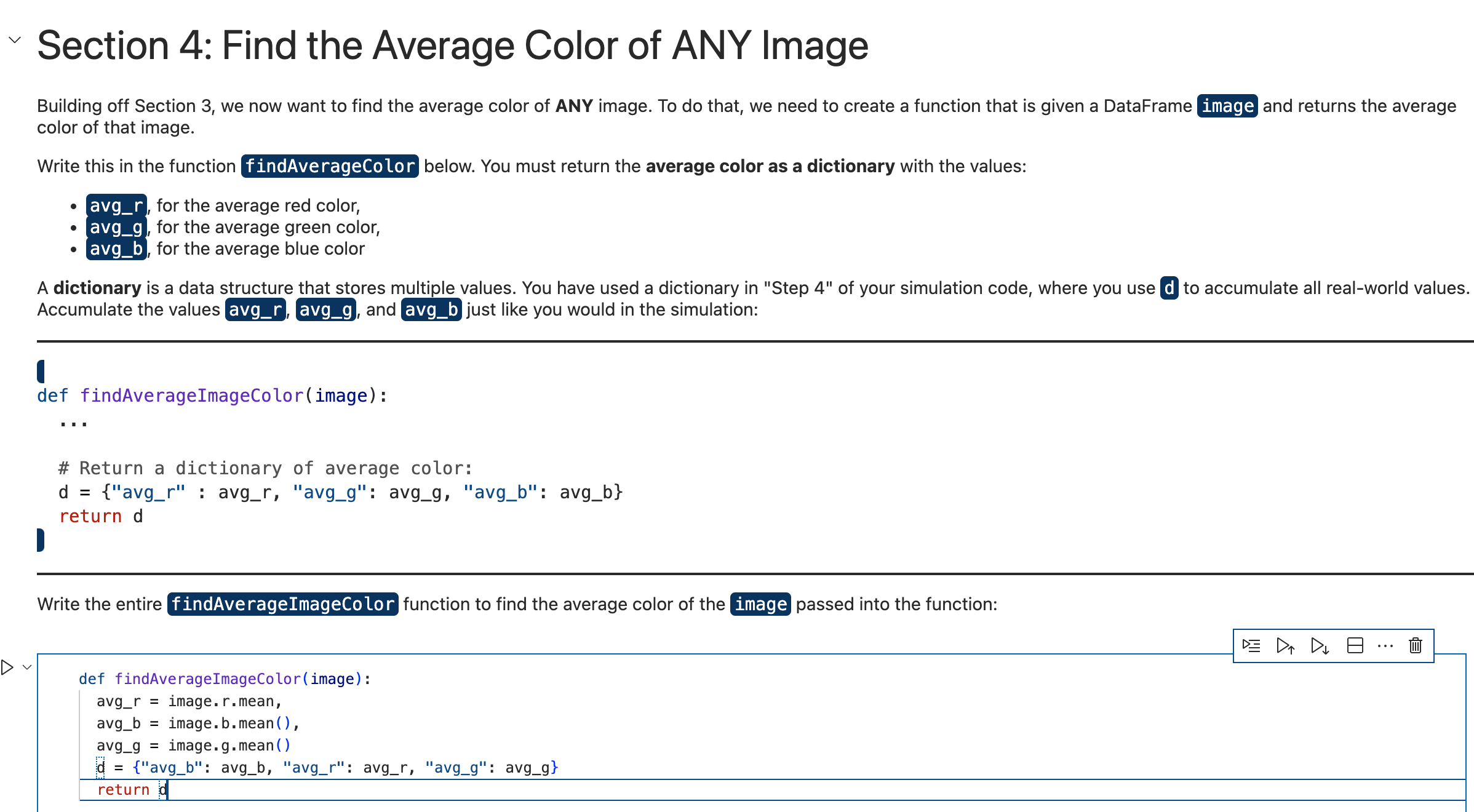
Task: Click the avg_b bullet list item badge
Action: pos(116,249)
